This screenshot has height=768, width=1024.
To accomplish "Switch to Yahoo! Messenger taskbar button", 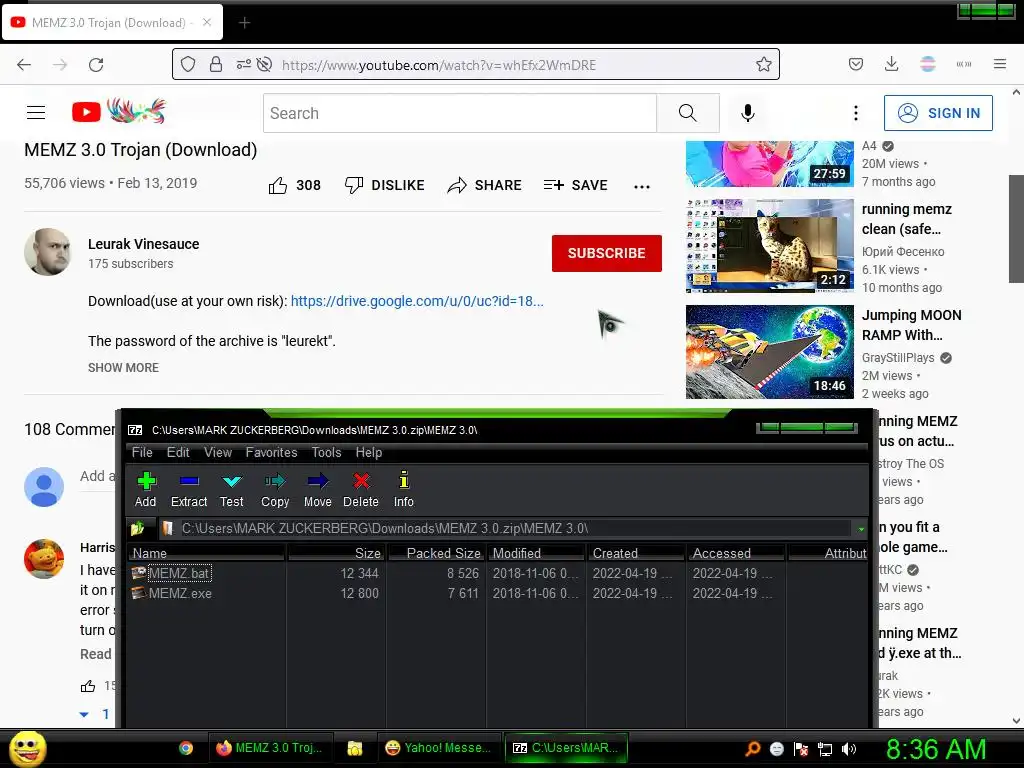I will (438, 748).
